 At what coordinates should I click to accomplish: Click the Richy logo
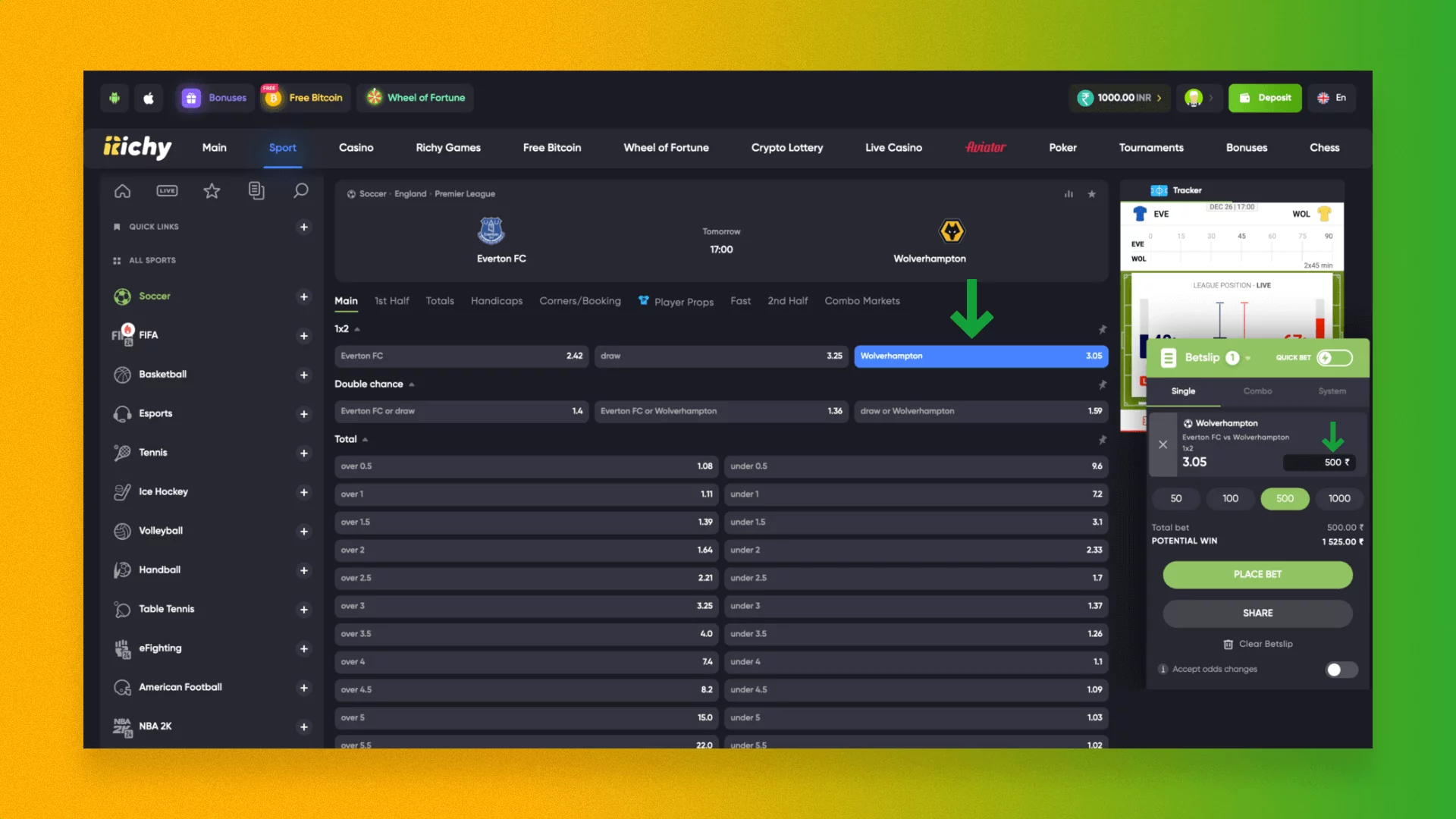pos(137,147)
